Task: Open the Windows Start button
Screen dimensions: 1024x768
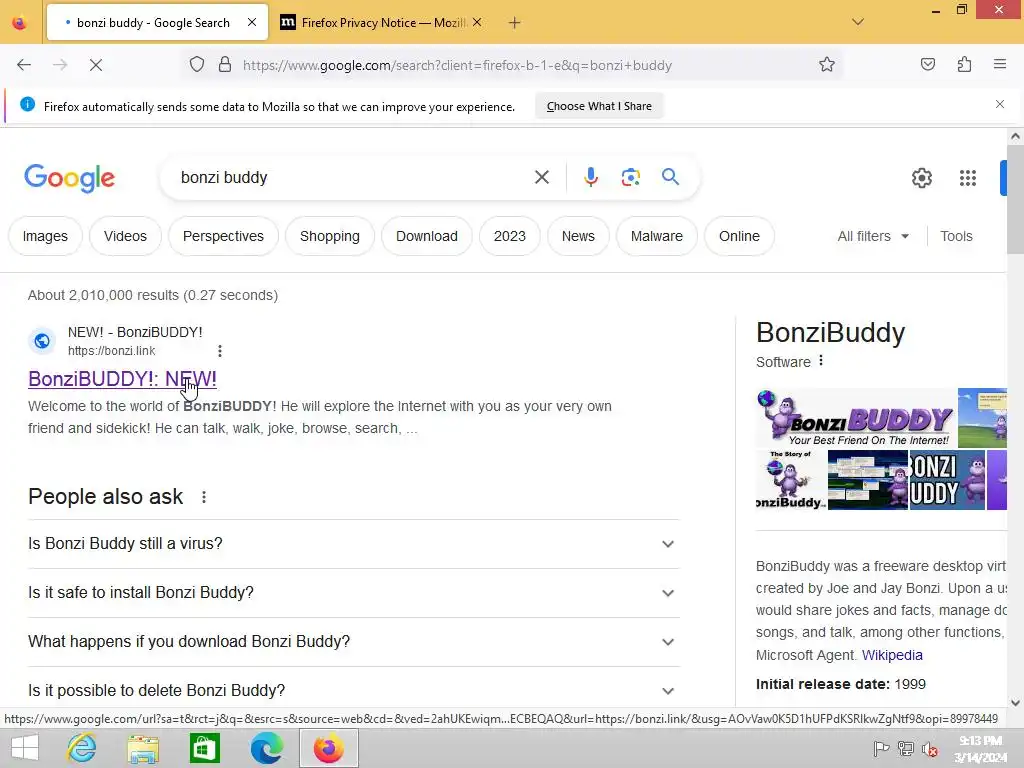Action: [x=25, y=748]
